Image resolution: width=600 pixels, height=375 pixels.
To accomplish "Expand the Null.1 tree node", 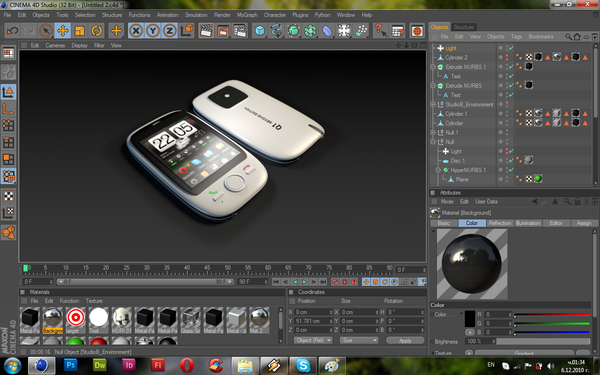I will [433, 133].
